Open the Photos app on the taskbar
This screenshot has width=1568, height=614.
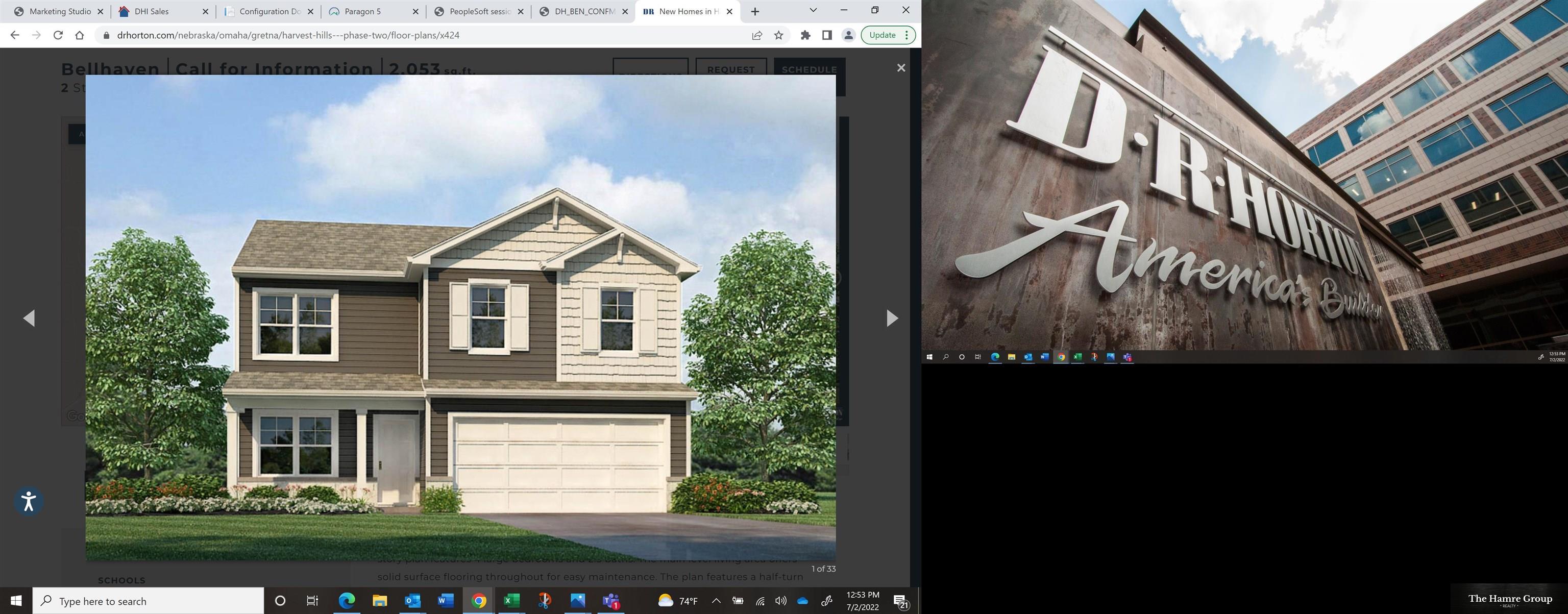tap(578, 601)
